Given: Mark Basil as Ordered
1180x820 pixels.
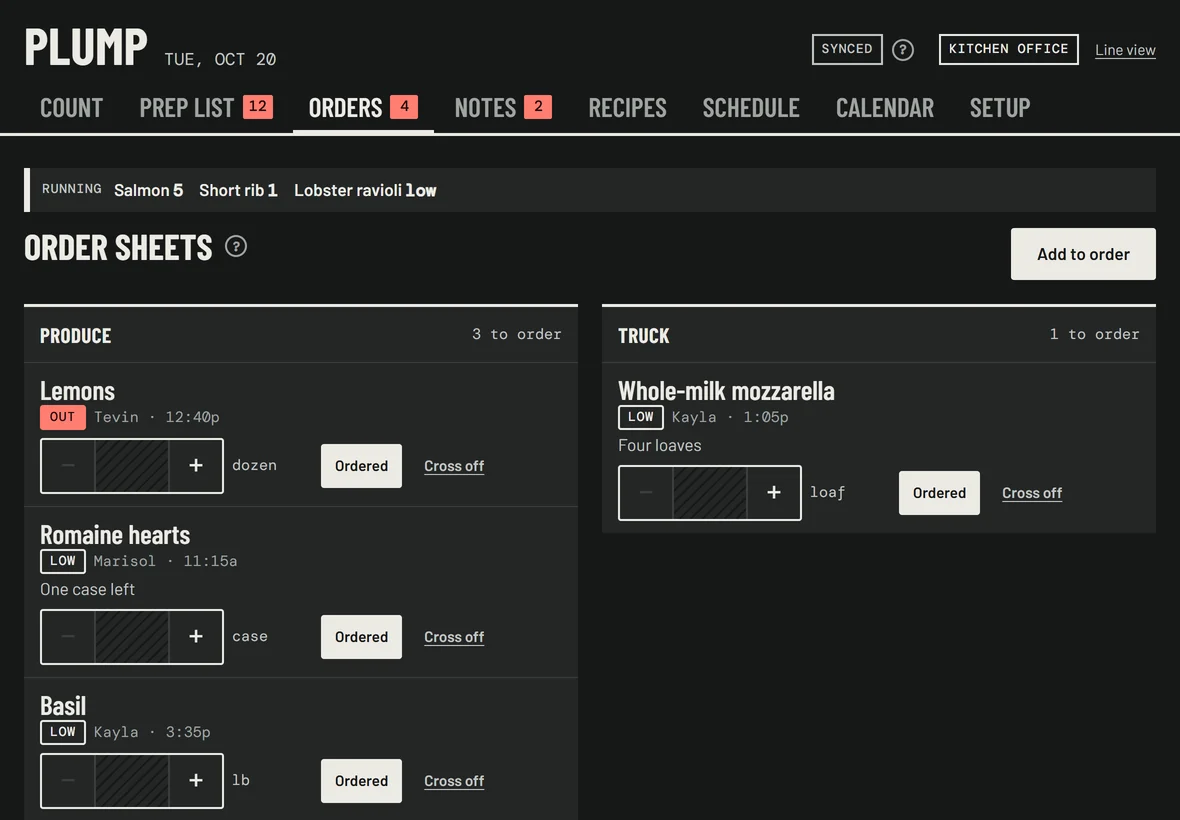Looking at the screenshot, I should click(x=361, y=781).
